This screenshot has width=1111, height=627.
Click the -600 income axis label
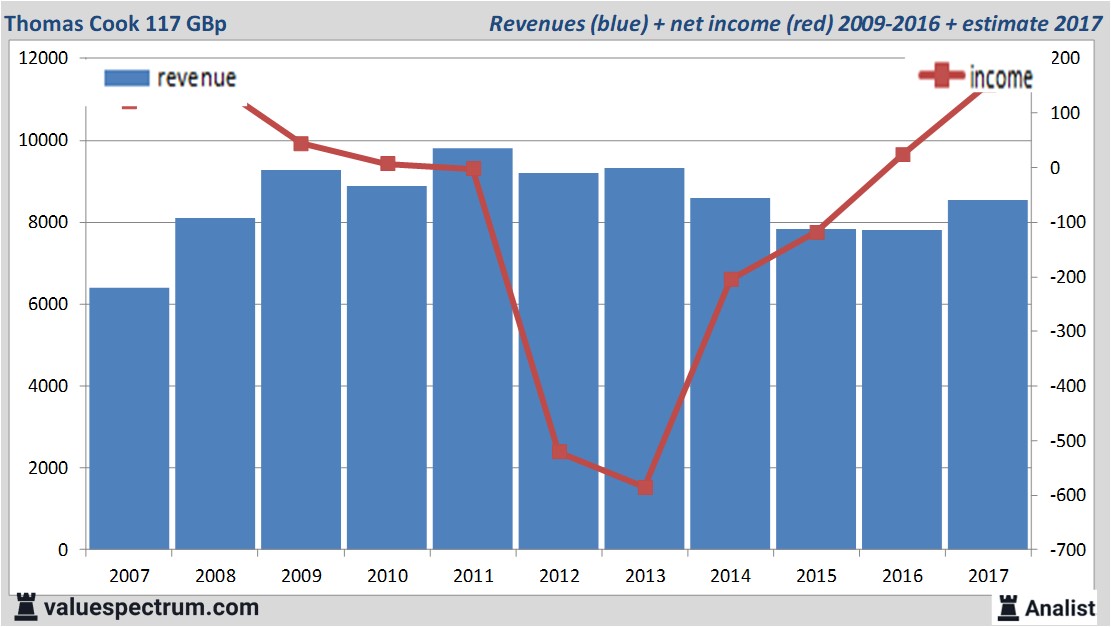pyautogui.click(x=1067, y=495)
